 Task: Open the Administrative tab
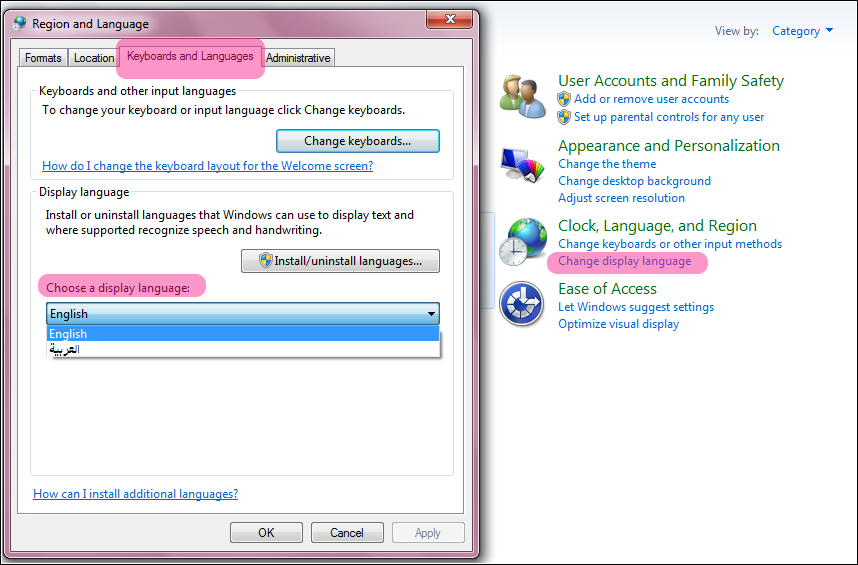coord(298,58)
